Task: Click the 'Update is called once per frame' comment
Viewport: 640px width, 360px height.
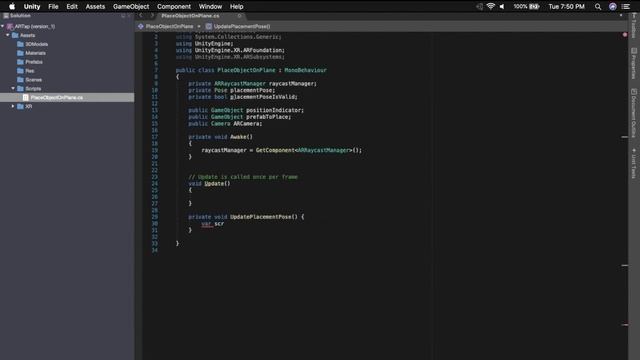Action: coord(243,177)
